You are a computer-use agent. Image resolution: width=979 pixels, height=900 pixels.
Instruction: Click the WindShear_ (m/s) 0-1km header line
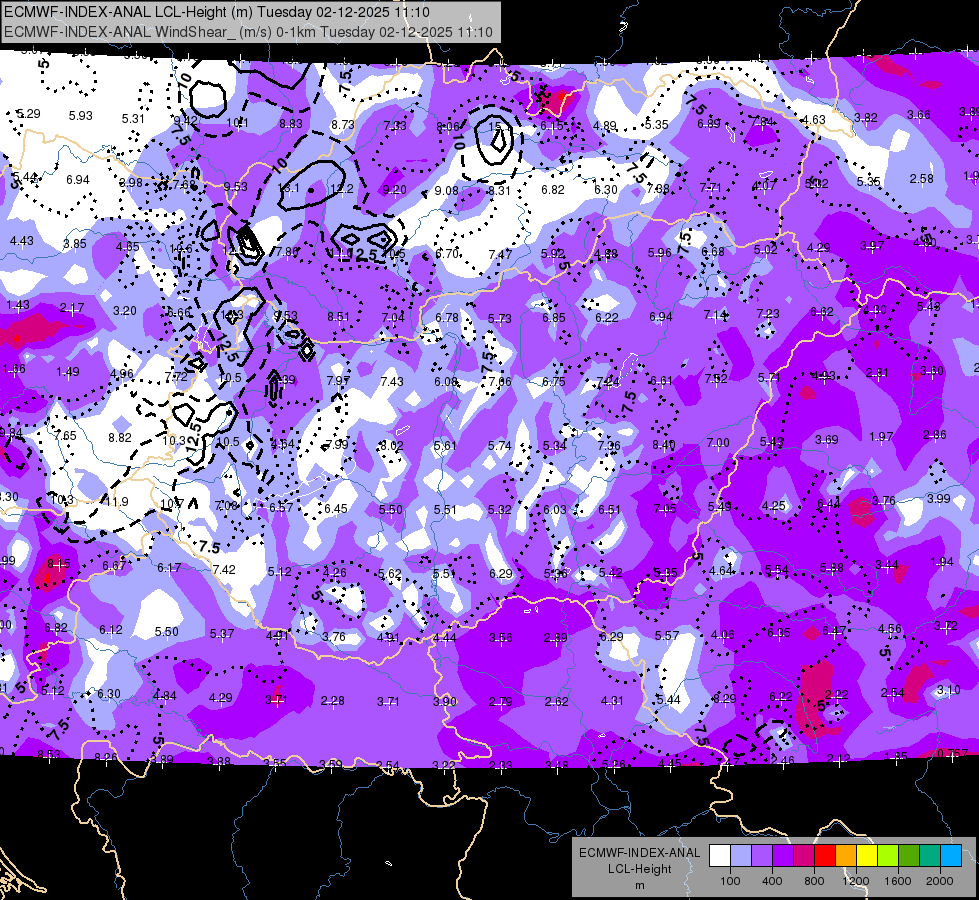[248, 32]
